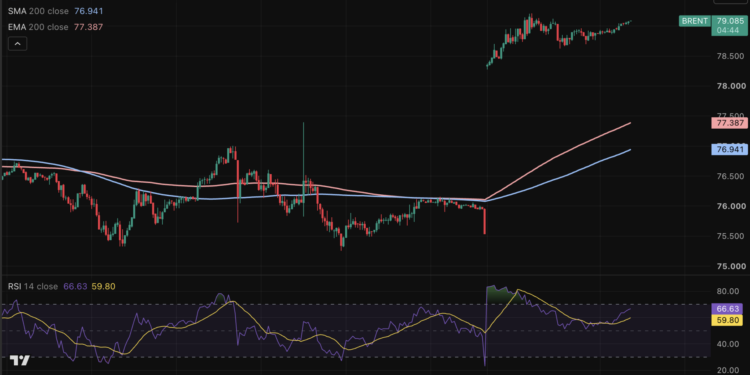Click the blue 76.941 SMA price label
This screenshot has height=375, width=750.
[x=729, y=150]
